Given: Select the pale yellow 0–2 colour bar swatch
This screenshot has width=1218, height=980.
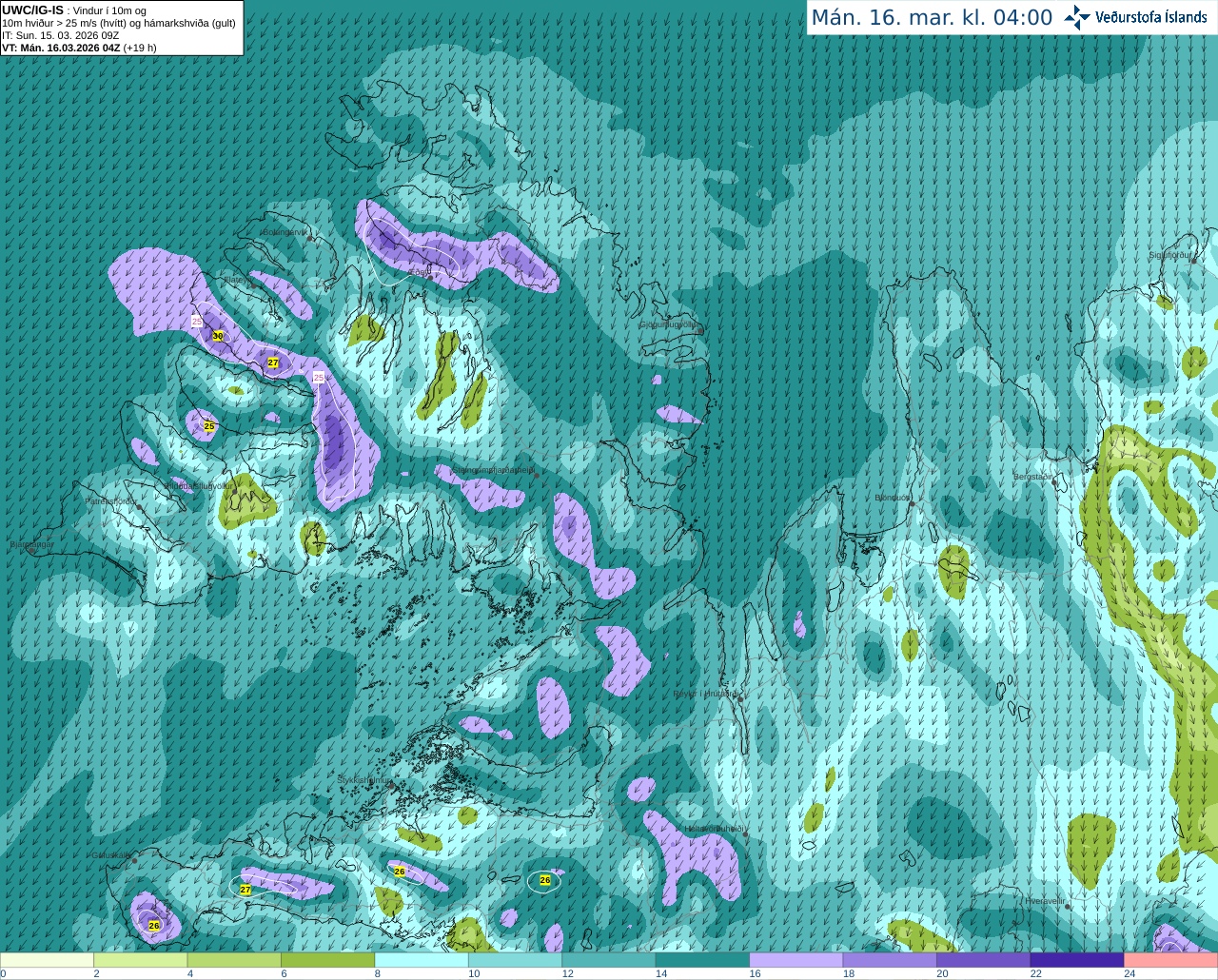Looking at the screenshot, I should point(47,960).
